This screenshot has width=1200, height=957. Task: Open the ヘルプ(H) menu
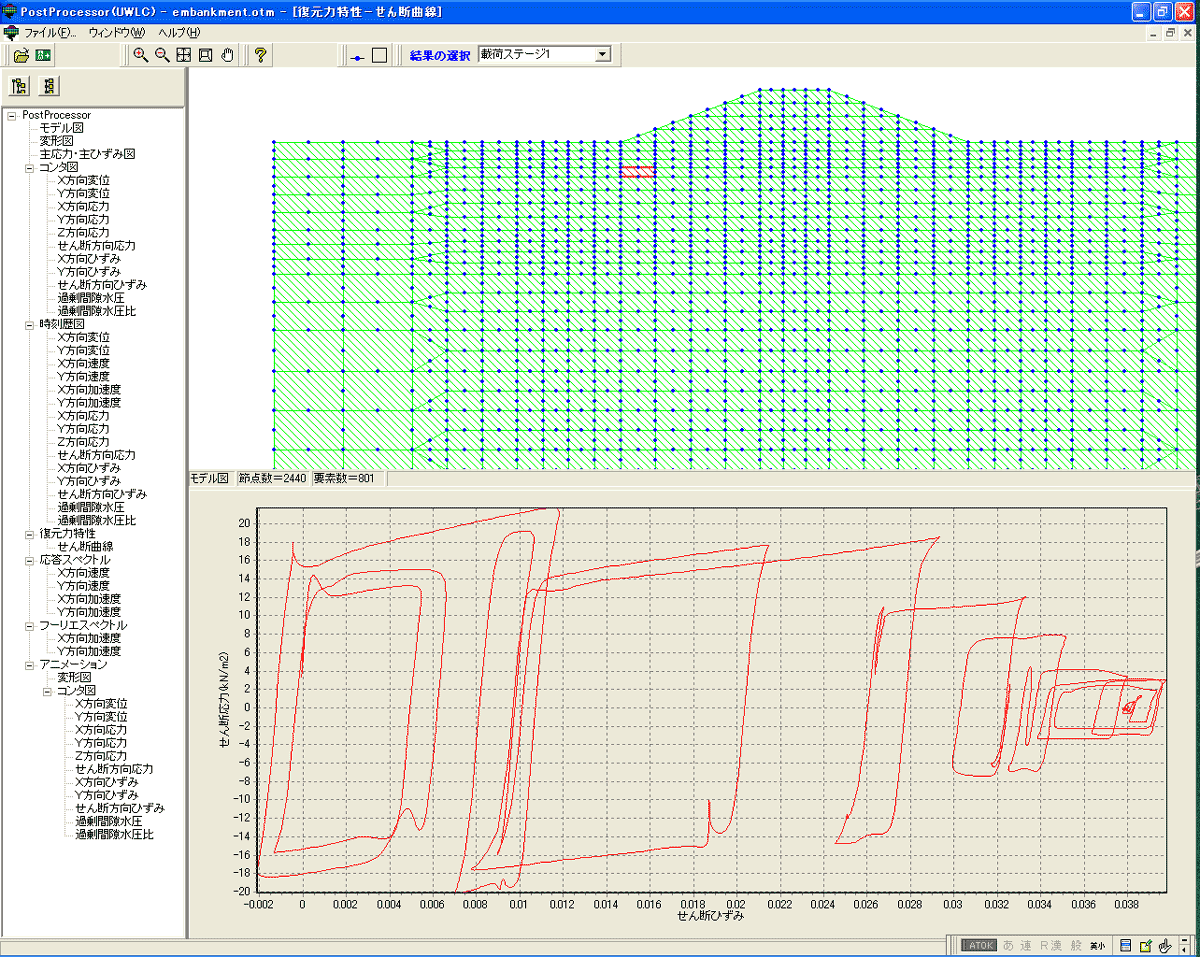[x=179, y=33]
